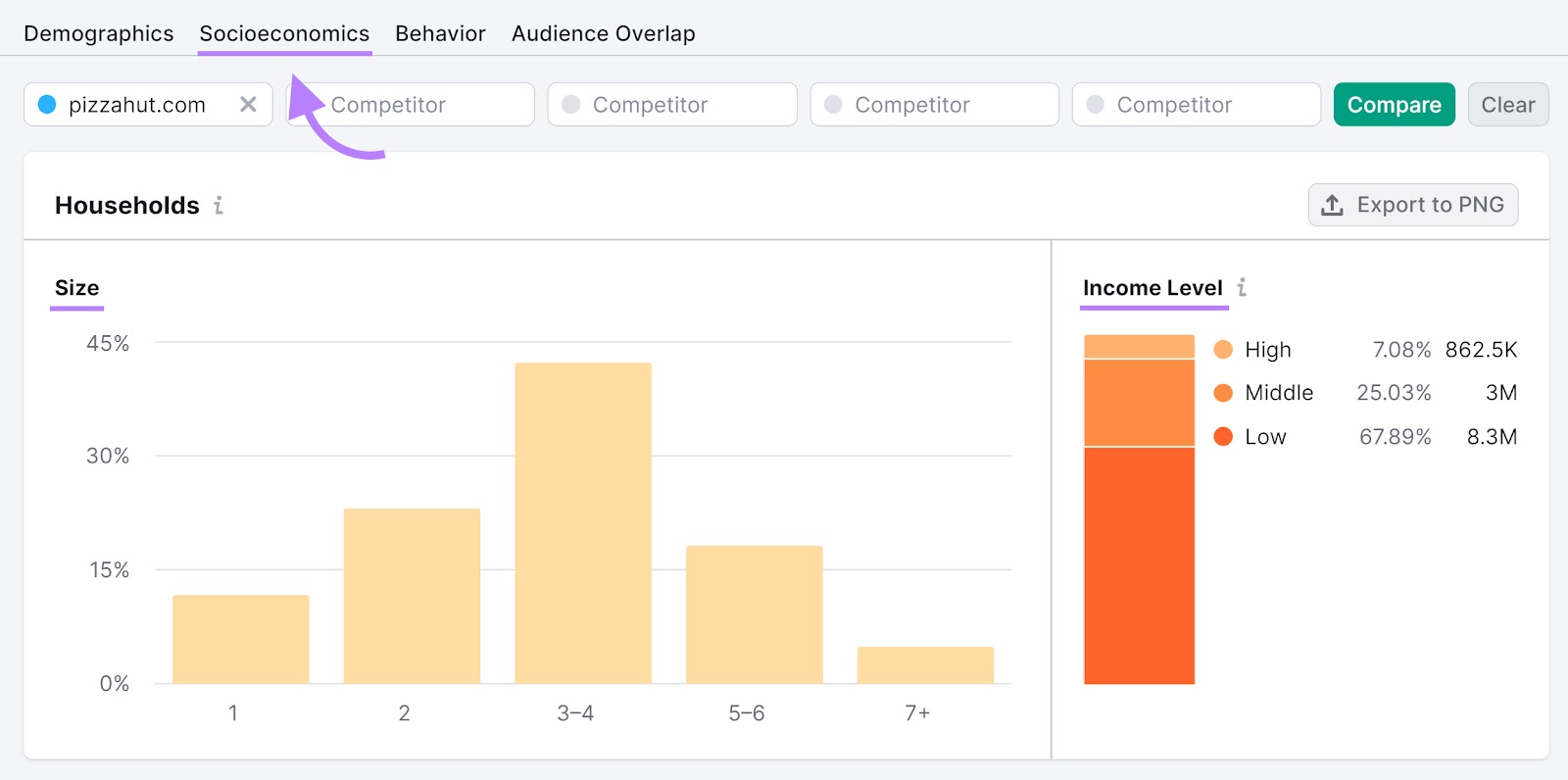Switch to the Behavior tab
Screen dimensions: 1568x780
[440, 33]
